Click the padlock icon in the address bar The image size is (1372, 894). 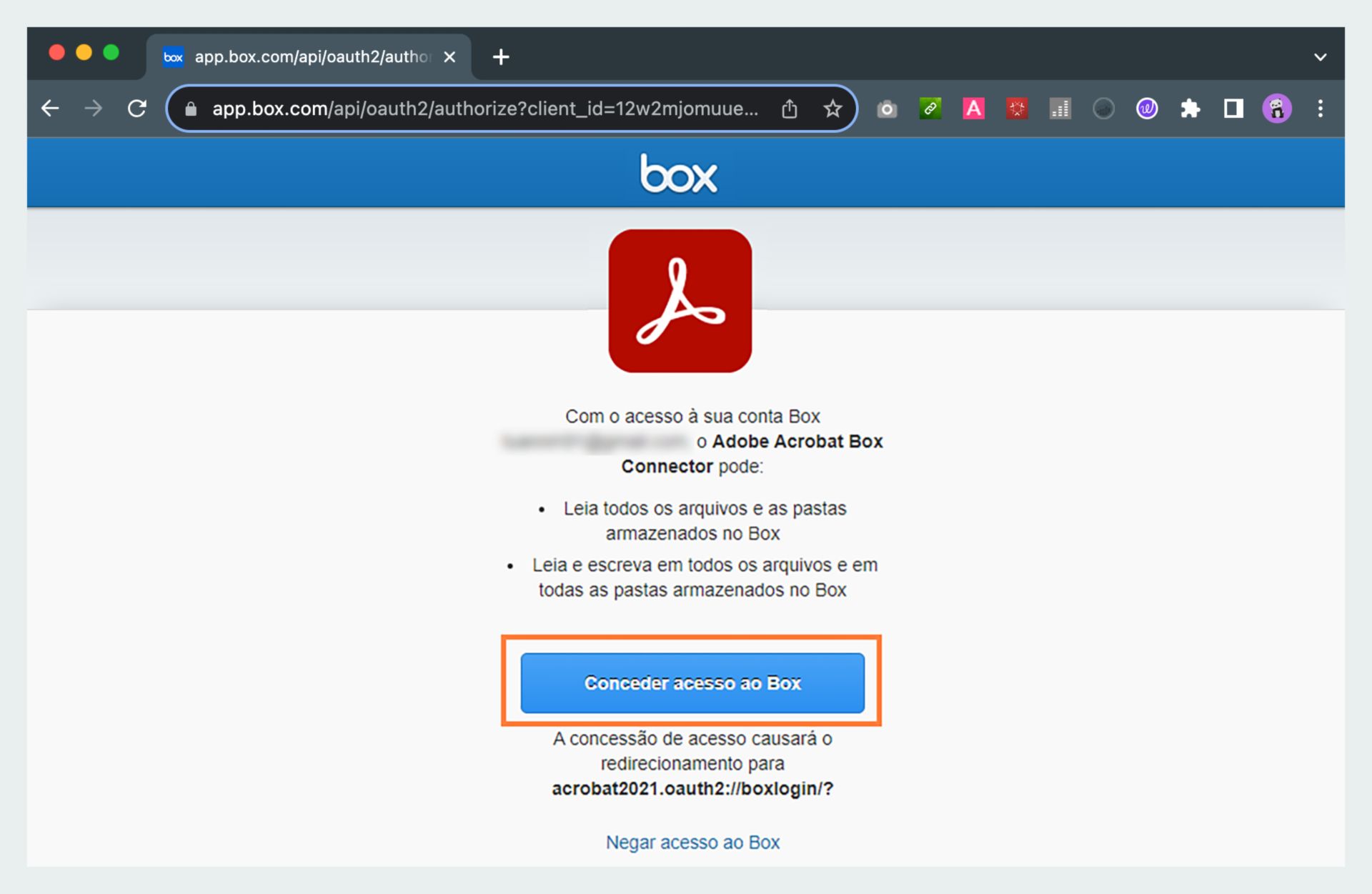pos(190,109)
